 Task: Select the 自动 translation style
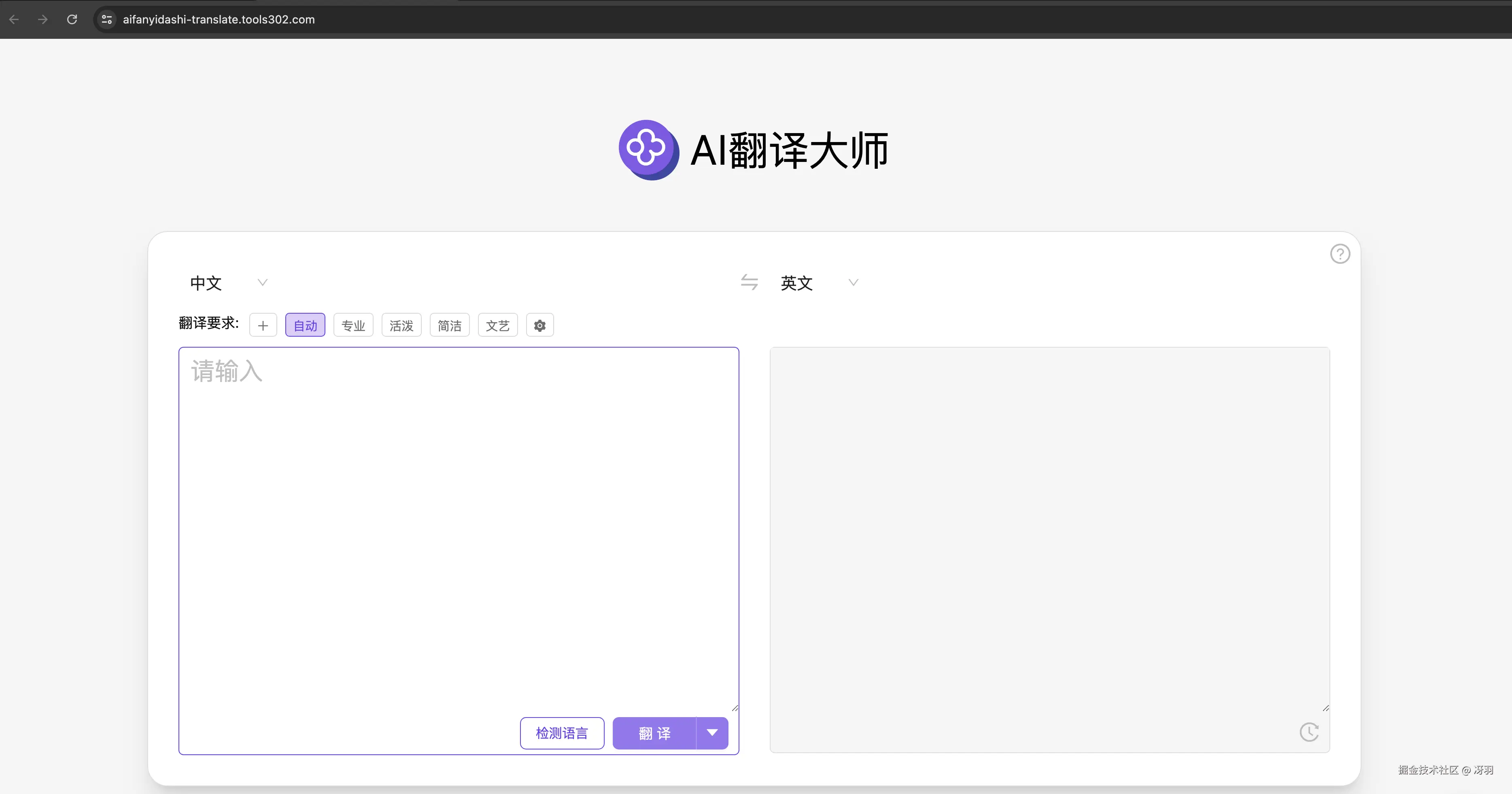click(x=305, y=325)
